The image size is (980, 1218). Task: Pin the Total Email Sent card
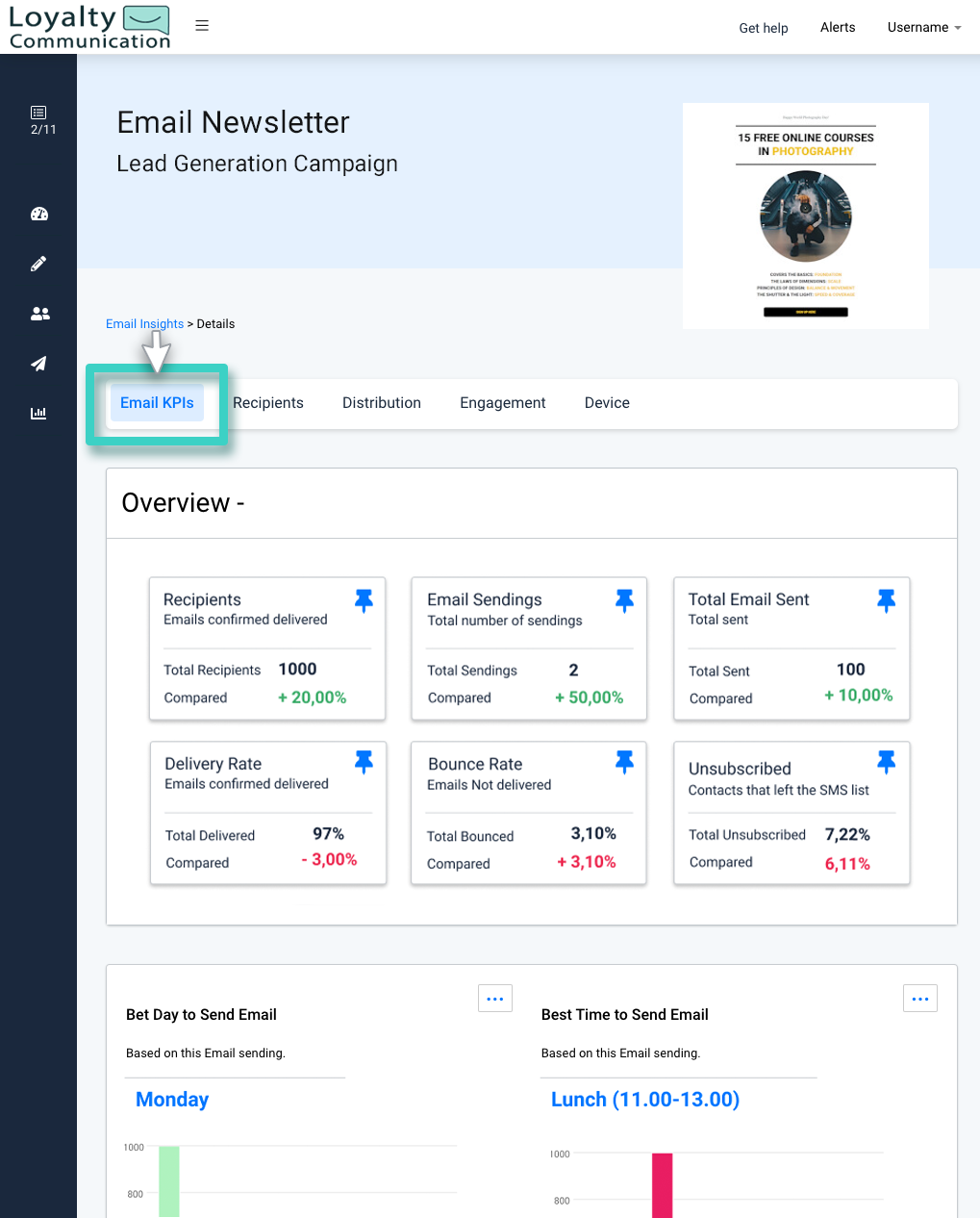pyautogui.click(x=886, y=599)
